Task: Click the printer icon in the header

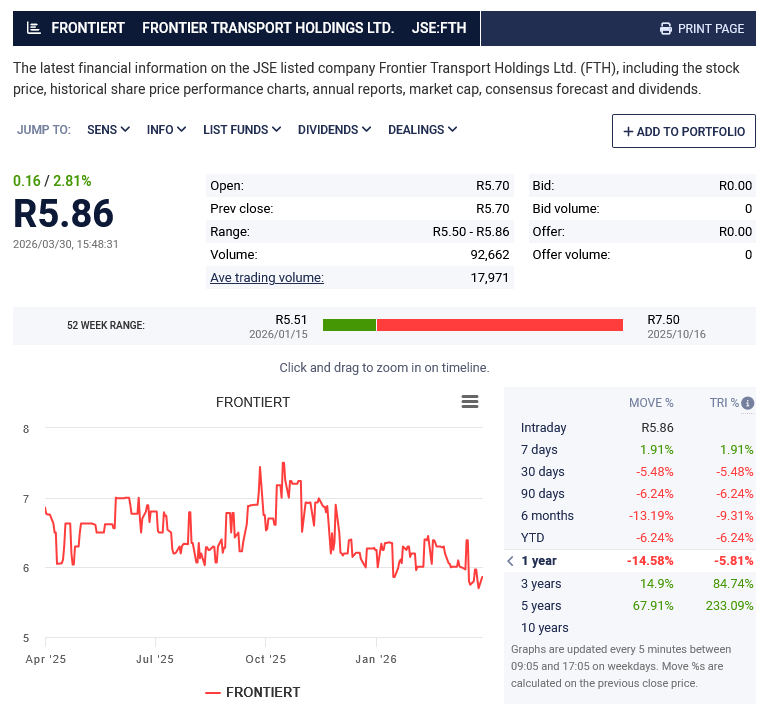Action: (x=665, y=28)
